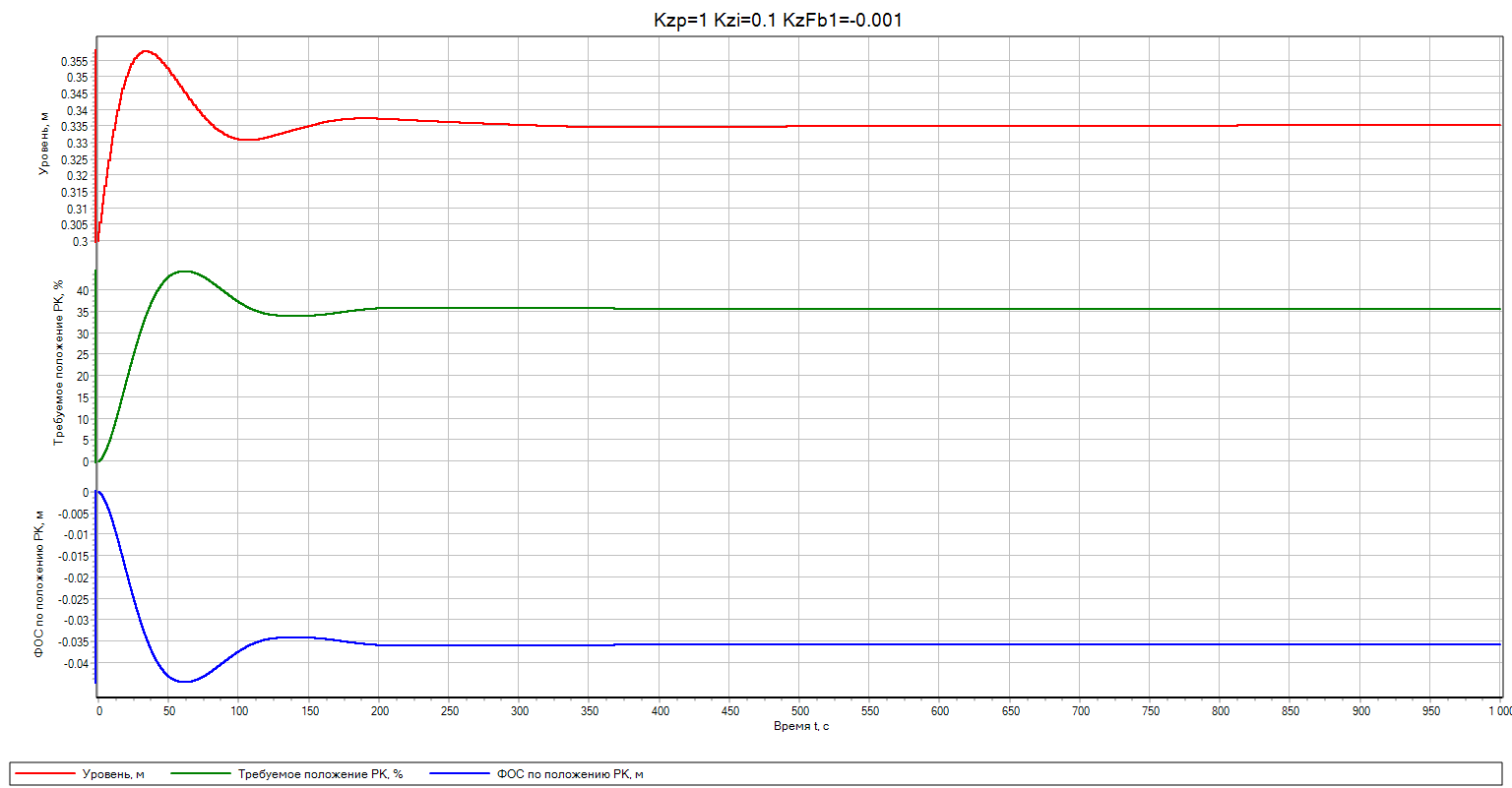The image size is (1512, 788).
Task: Click the green legend line swatch
Action: click(201, 774)
